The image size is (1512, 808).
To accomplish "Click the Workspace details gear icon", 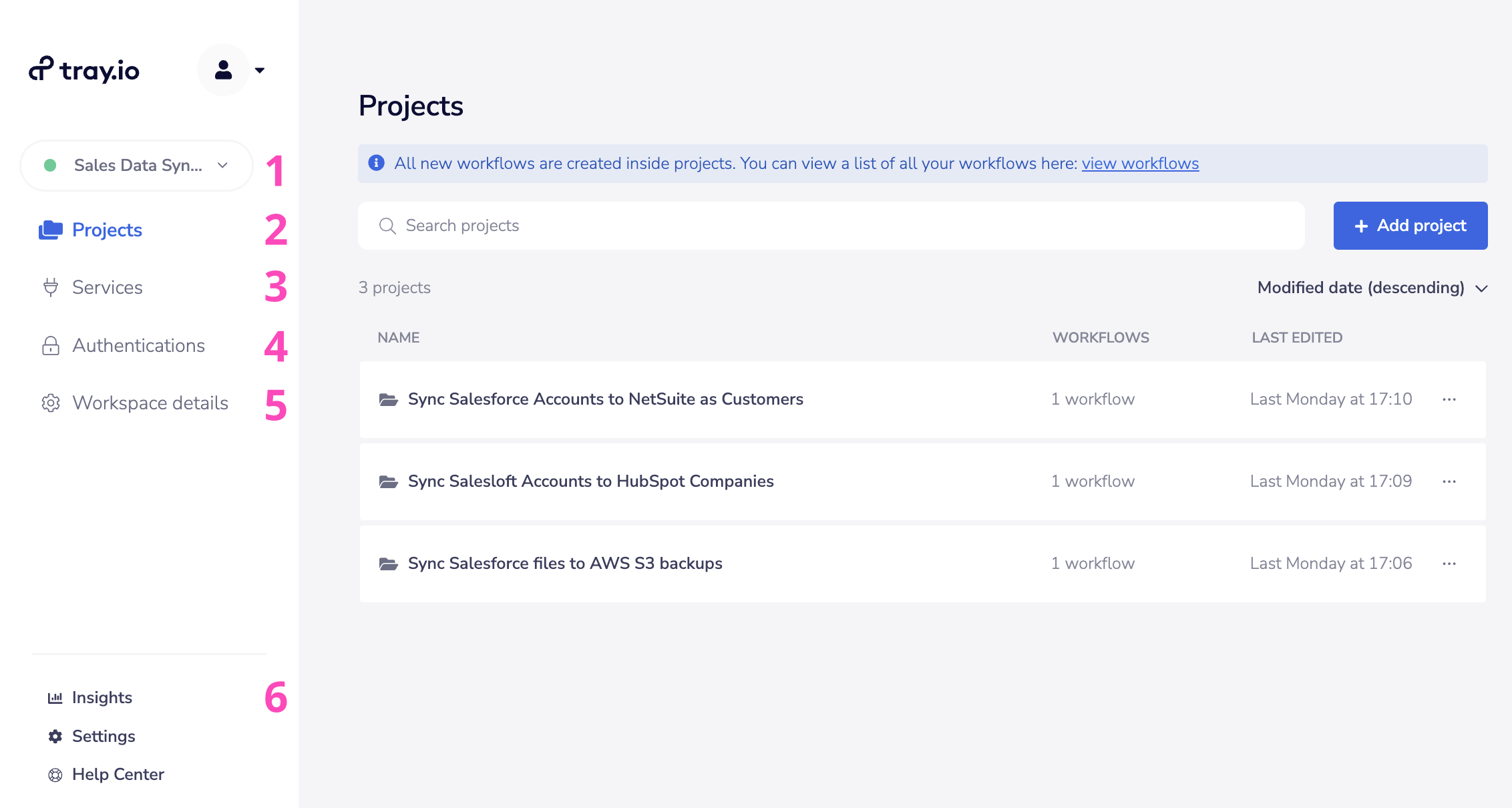I will pyautogui.click(x=51, y=403).
